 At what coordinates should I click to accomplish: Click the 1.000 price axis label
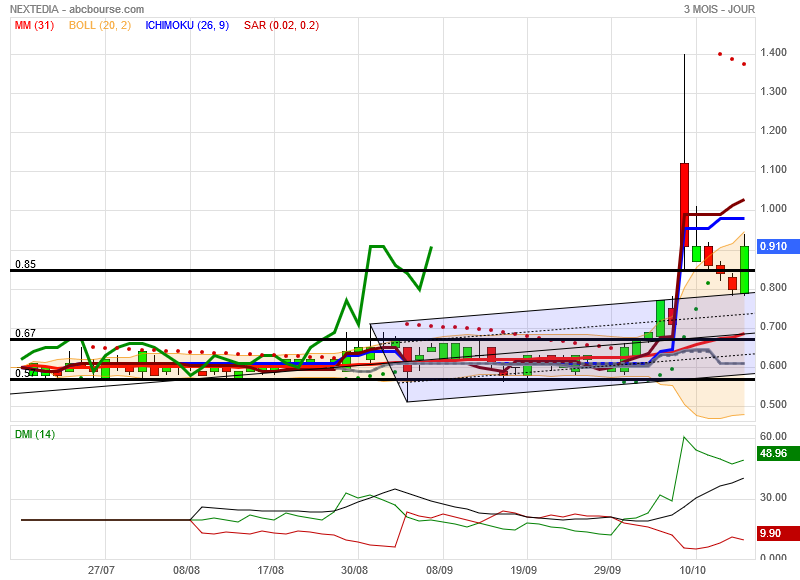(x=773, y=208)
